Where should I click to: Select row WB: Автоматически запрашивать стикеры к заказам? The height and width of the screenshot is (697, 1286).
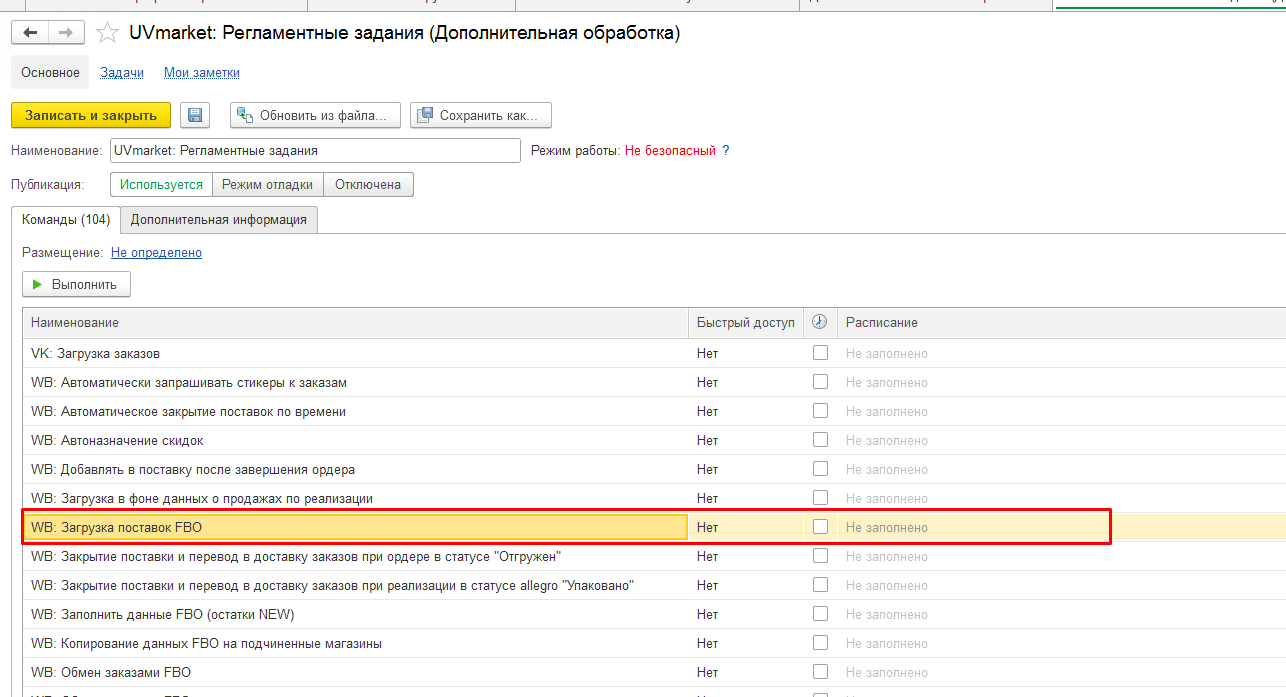tap(654, 382)
